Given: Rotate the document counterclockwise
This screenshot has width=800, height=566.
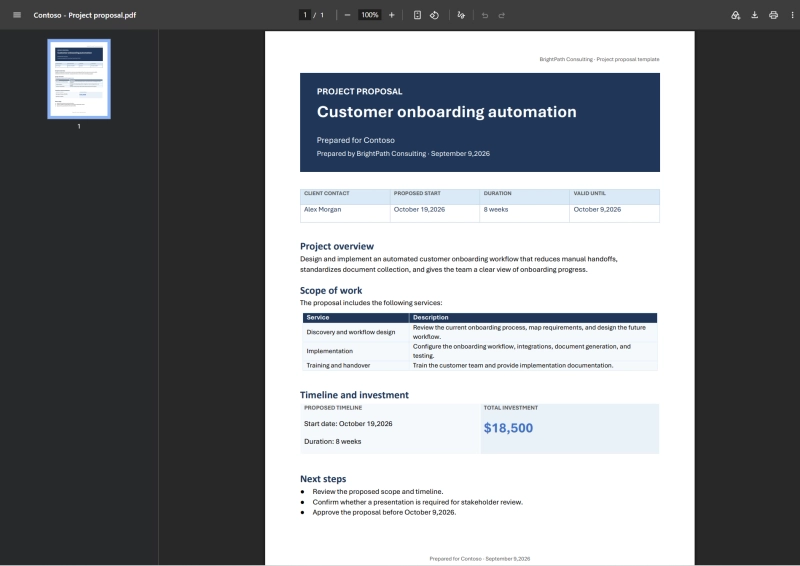Looking at the screenshot, I should [x=434, y=15].
